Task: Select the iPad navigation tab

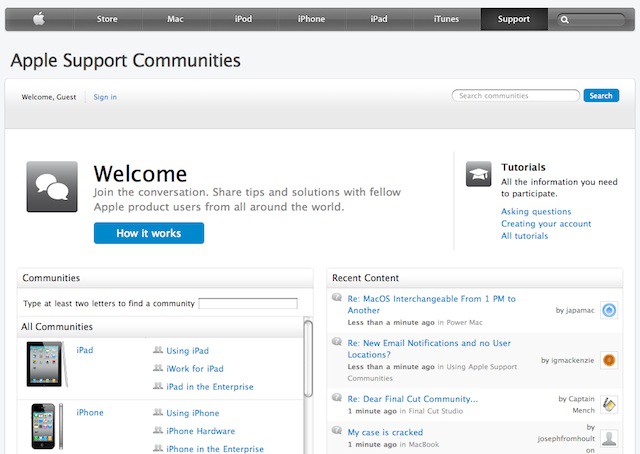Action: click(379, 19)
